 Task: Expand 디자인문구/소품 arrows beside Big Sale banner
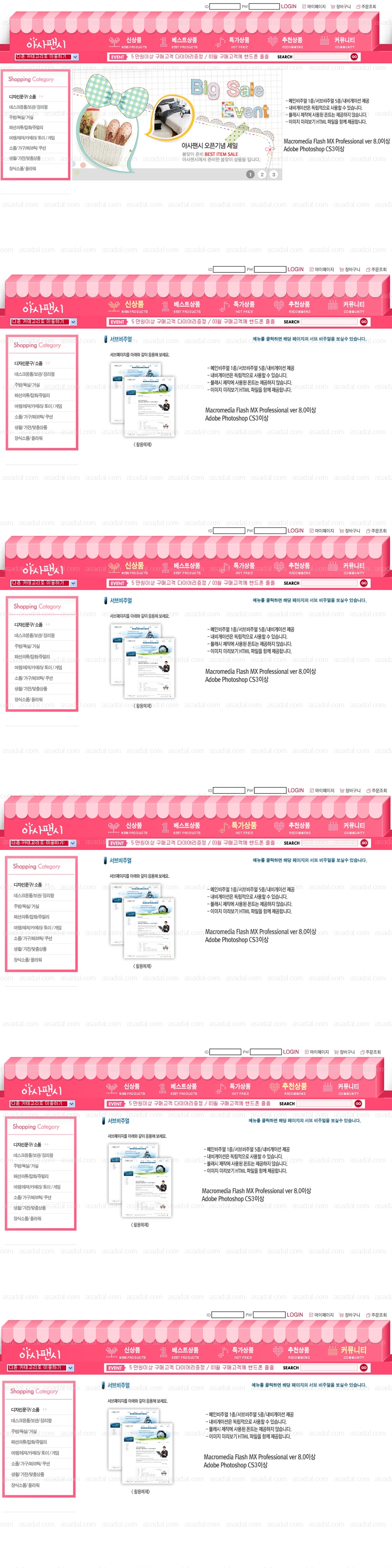41,97
